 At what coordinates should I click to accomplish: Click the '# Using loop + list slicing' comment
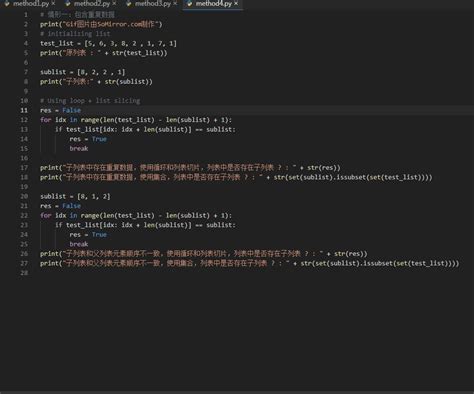pyautogui.click(x=90, y=101)
